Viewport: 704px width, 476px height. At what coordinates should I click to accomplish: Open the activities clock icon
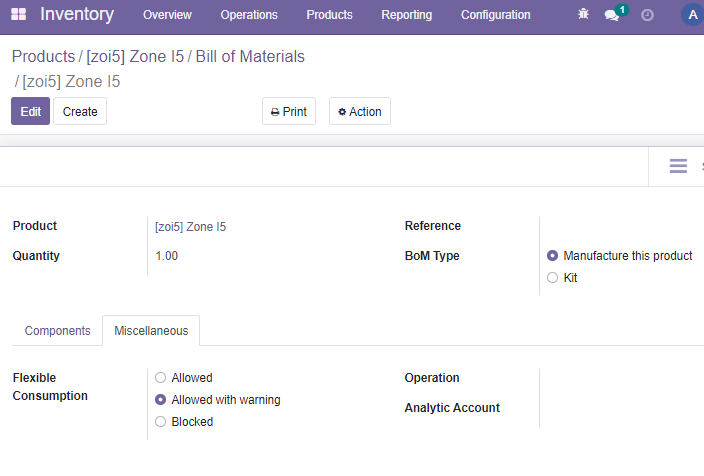tap(647, 15)
